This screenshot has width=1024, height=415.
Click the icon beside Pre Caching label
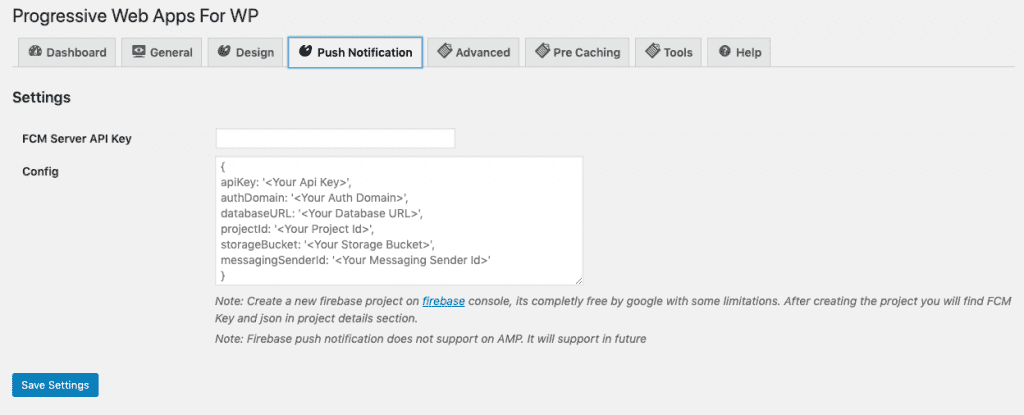coord(541,52)
